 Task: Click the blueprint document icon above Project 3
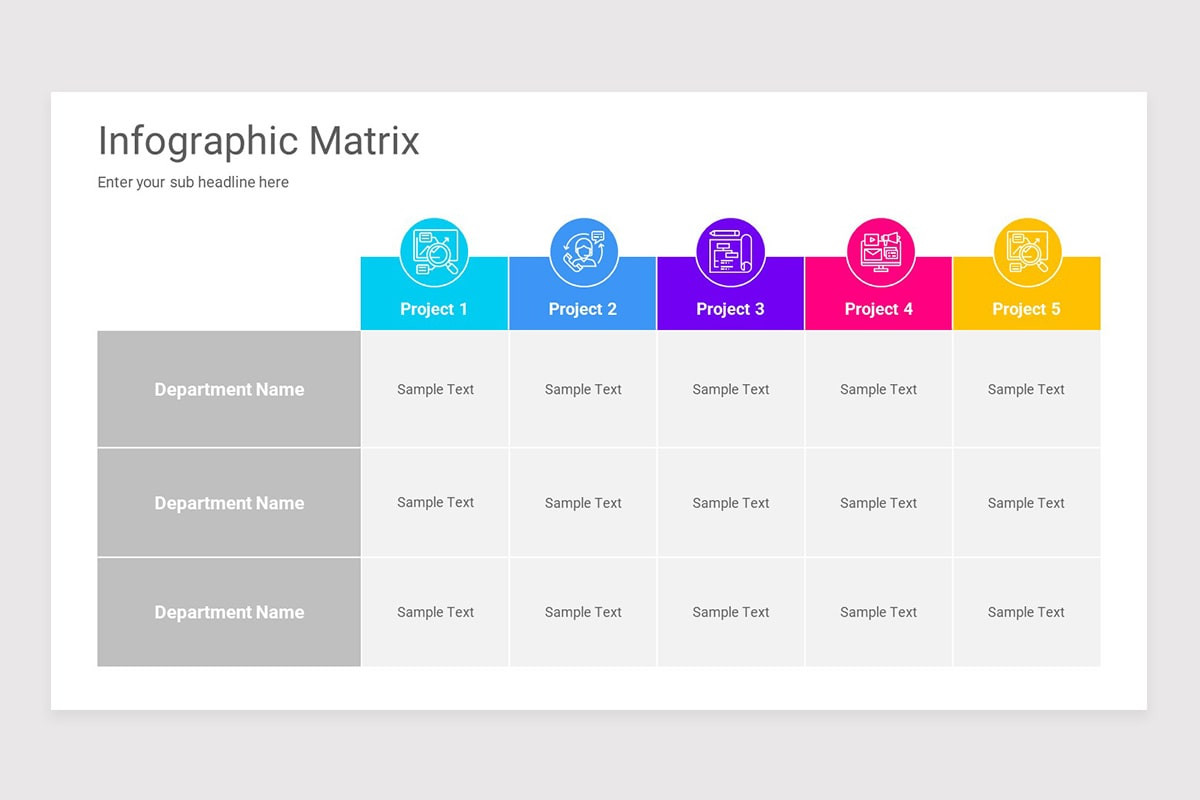pyautogui.click(x=730, y=251)
